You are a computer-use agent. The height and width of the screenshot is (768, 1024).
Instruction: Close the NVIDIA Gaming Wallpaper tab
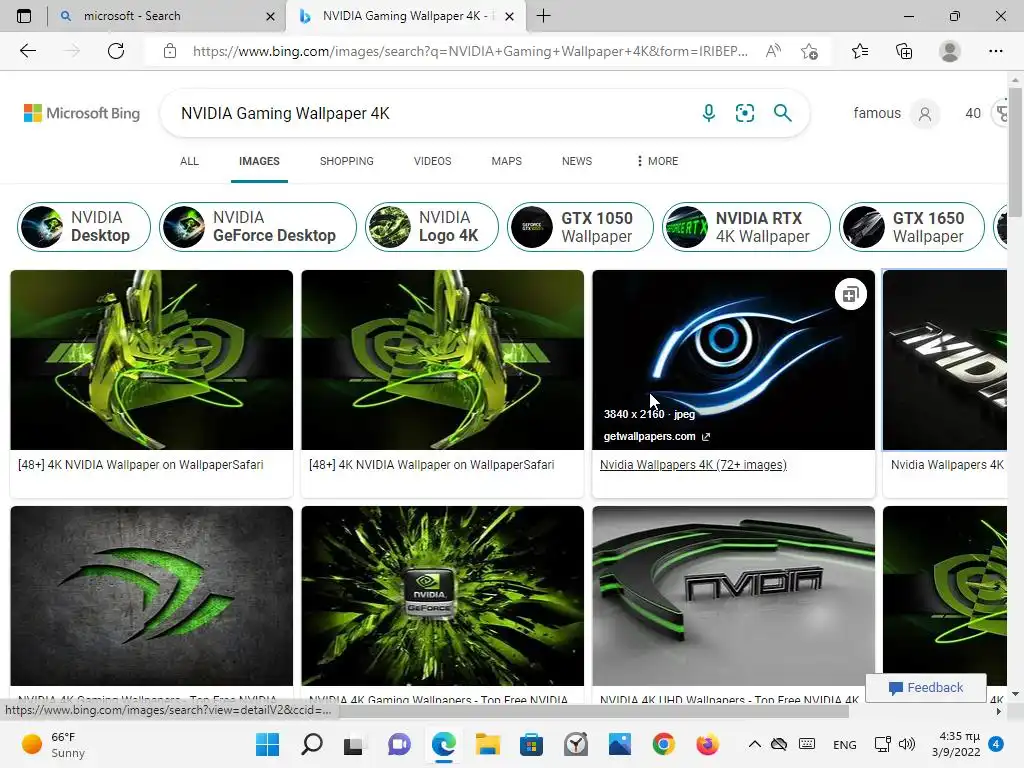point(510,16)
